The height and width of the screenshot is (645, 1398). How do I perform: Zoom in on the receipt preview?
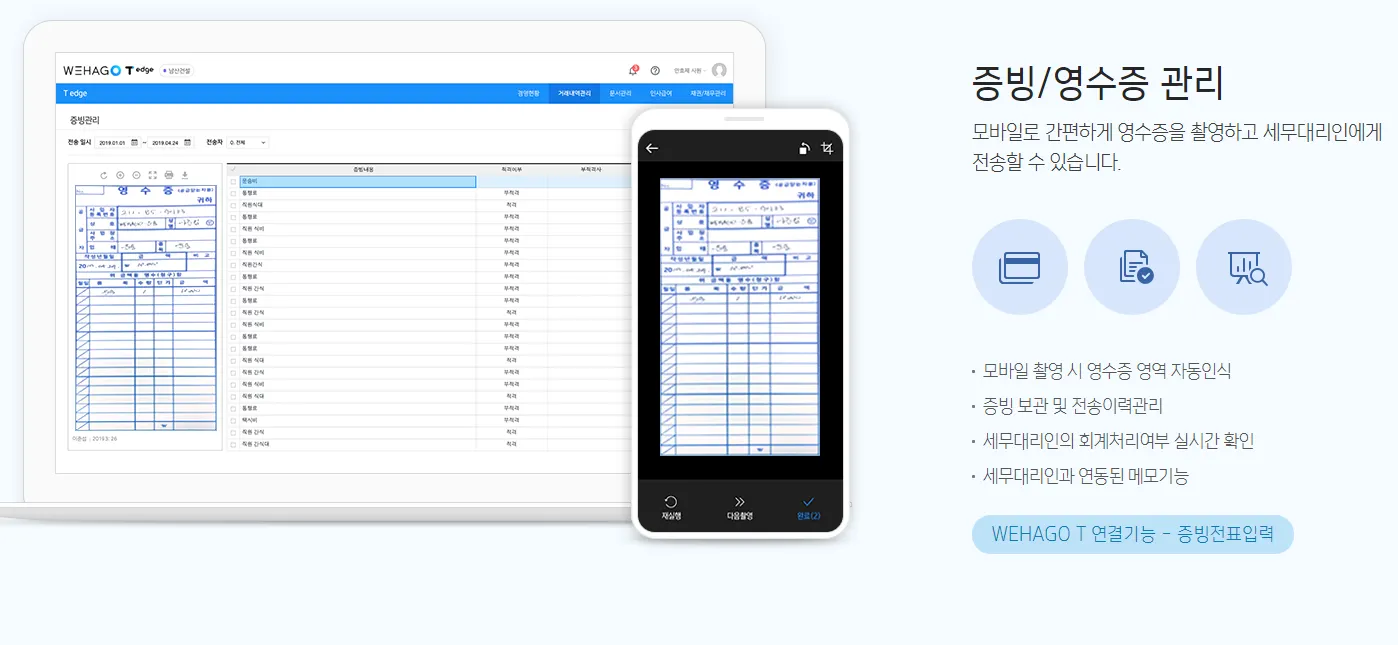[120, 174]
